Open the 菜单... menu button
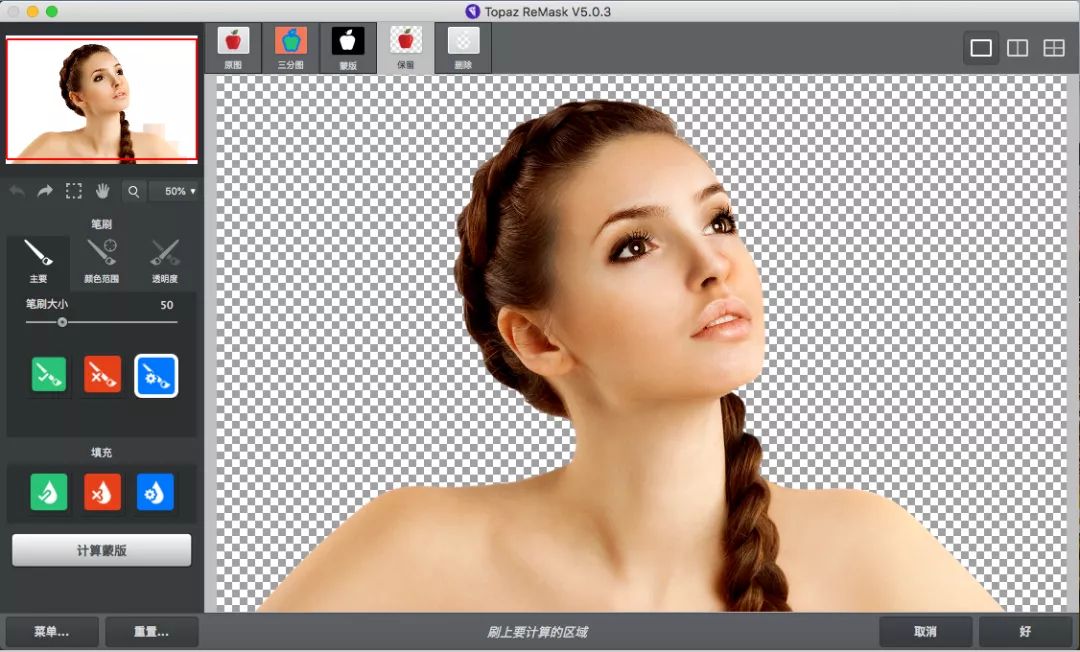Image resolution: width=1080 pixels, height=652 pixels. tap(52, 632)
